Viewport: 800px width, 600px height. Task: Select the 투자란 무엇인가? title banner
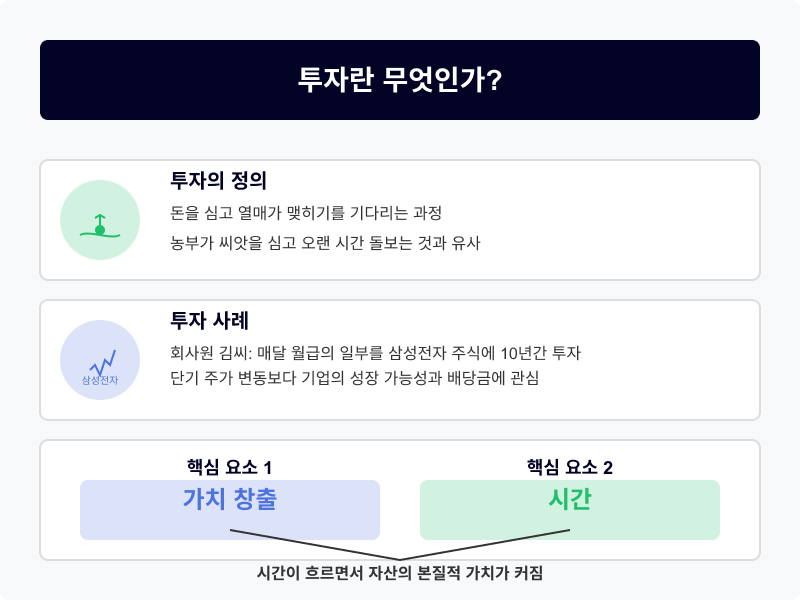[x=400, y=80]
